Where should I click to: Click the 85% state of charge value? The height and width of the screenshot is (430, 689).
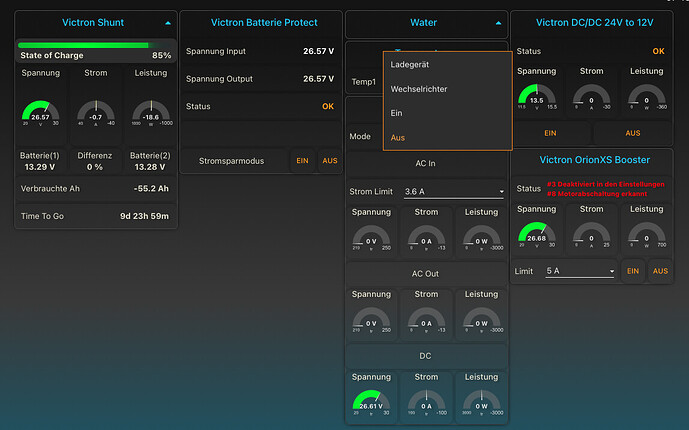coord(161,55)
